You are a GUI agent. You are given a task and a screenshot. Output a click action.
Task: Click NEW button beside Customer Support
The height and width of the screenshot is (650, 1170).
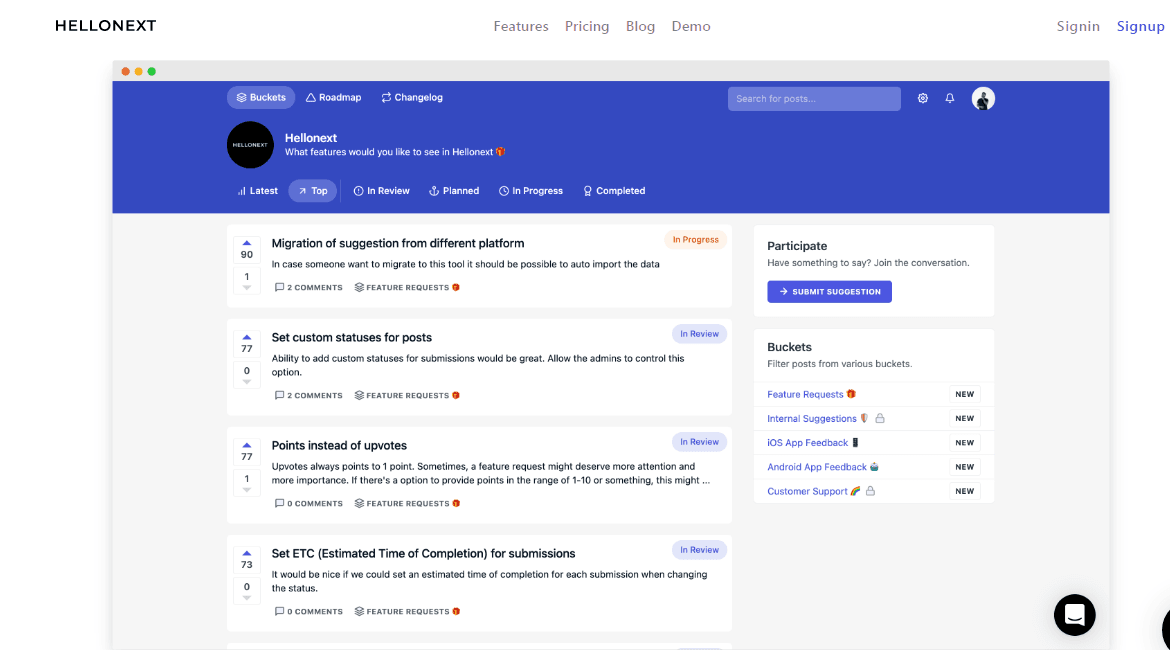click(965, 491)
